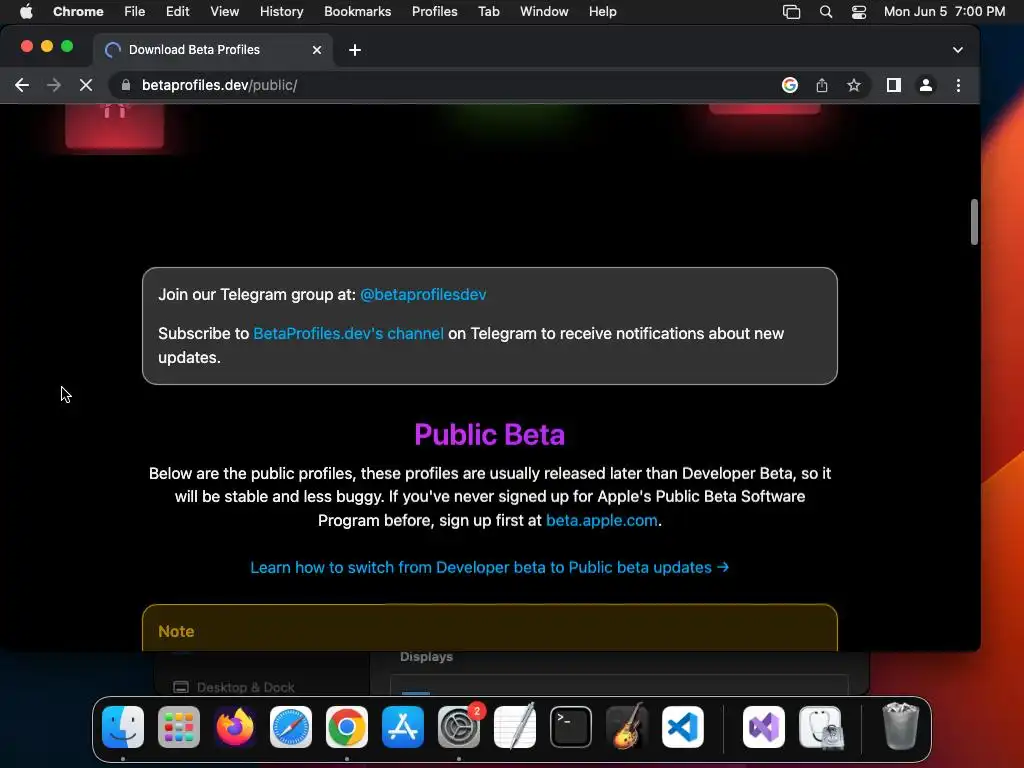Open BetaProfiles.dev's channel link
1024x768 pixels.
(x=348, y=334)
